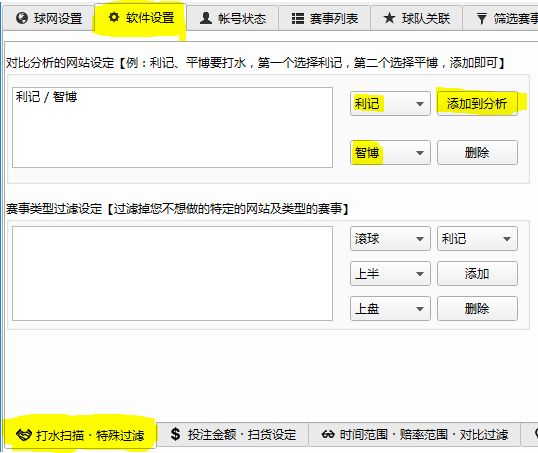Open the 帐号状态 tab
The width and height of the screenshot is (538, 453).
click(x=232, y=18)
